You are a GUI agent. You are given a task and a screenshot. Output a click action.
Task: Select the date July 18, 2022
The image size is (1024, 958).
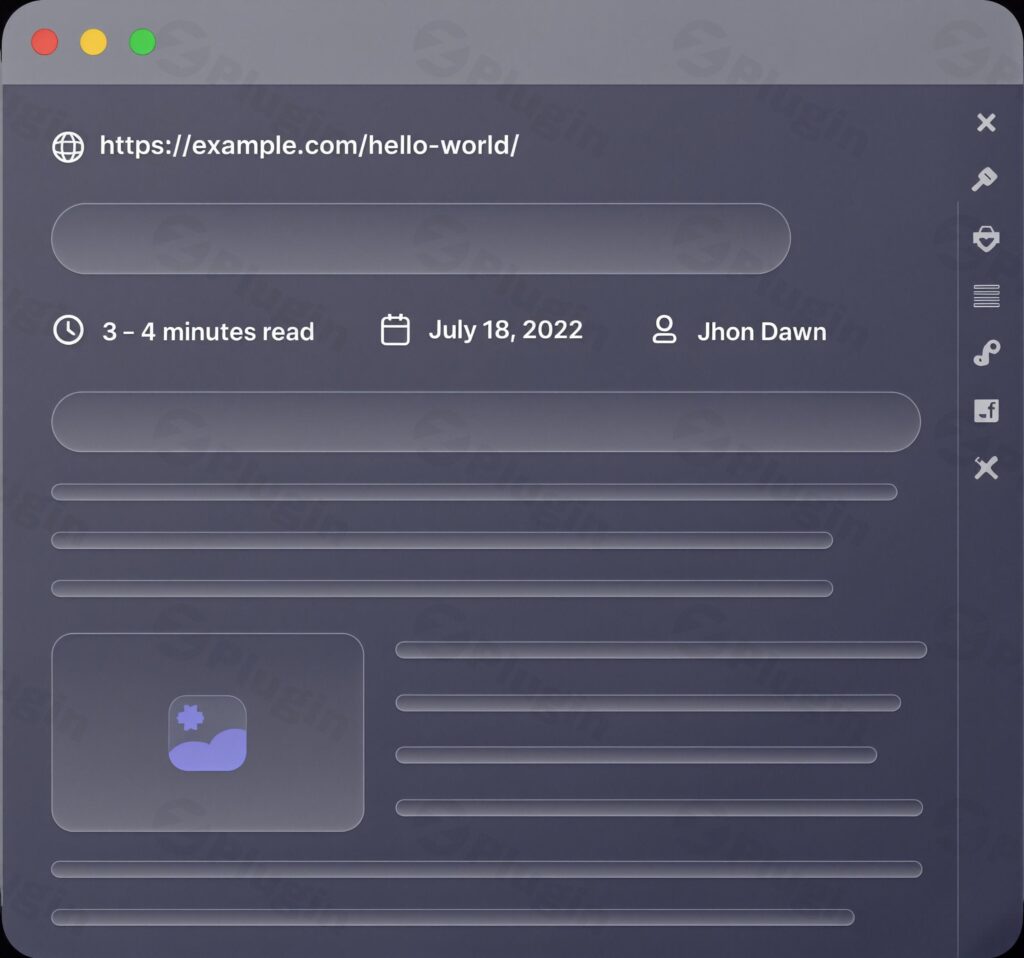pos(506,330)
